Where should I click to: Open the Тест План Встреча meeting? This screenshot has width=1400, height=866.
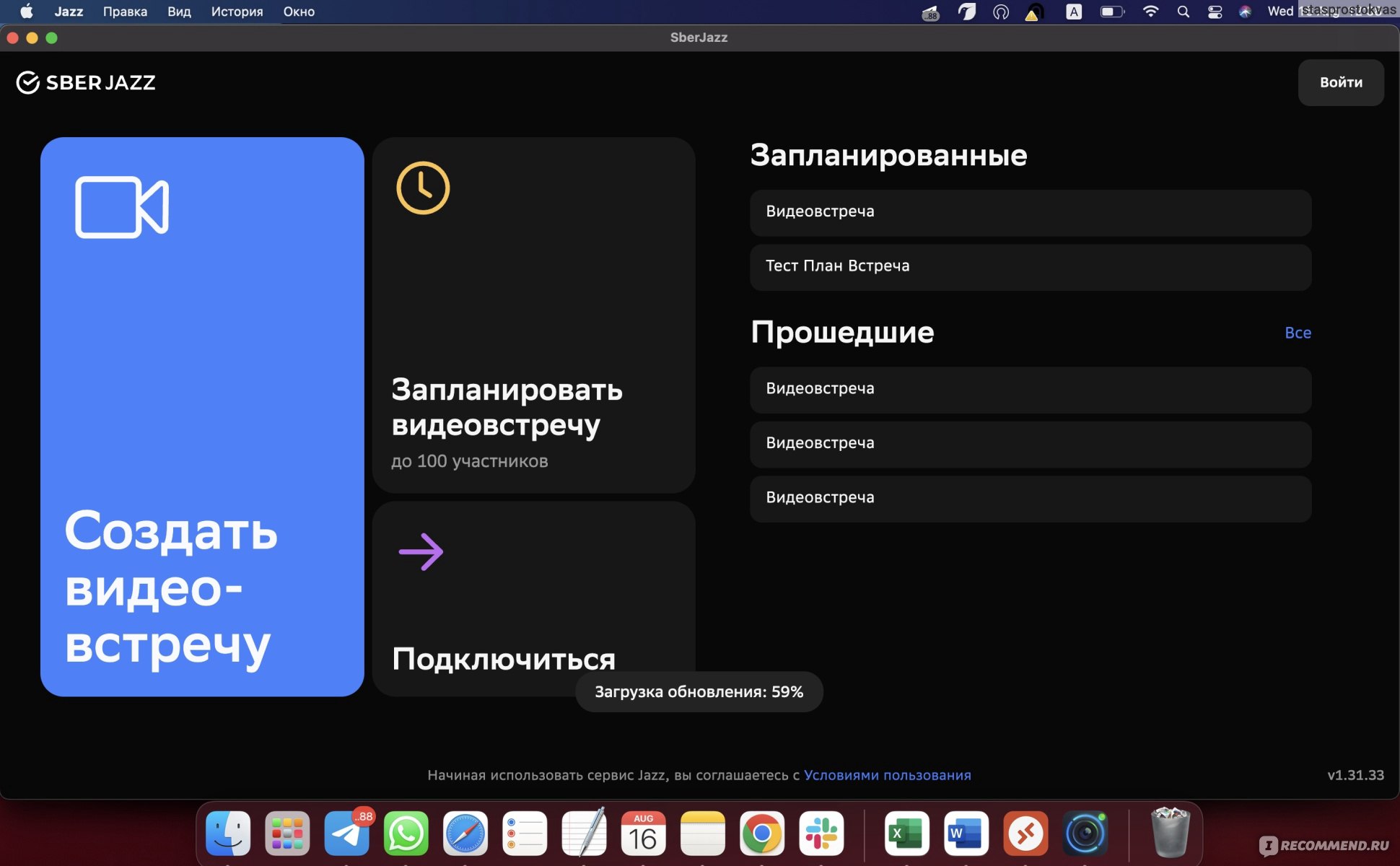1031,267
